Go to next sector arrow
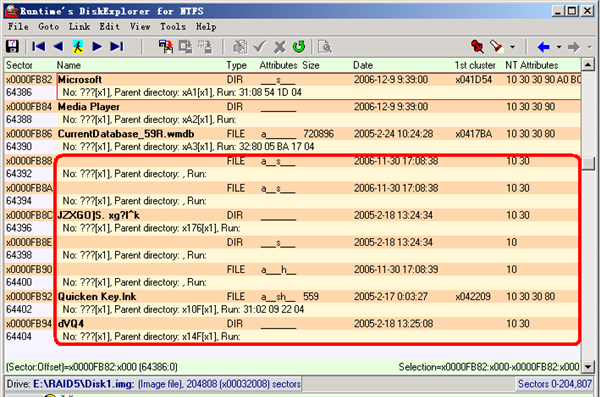 [x=97, y=47]
